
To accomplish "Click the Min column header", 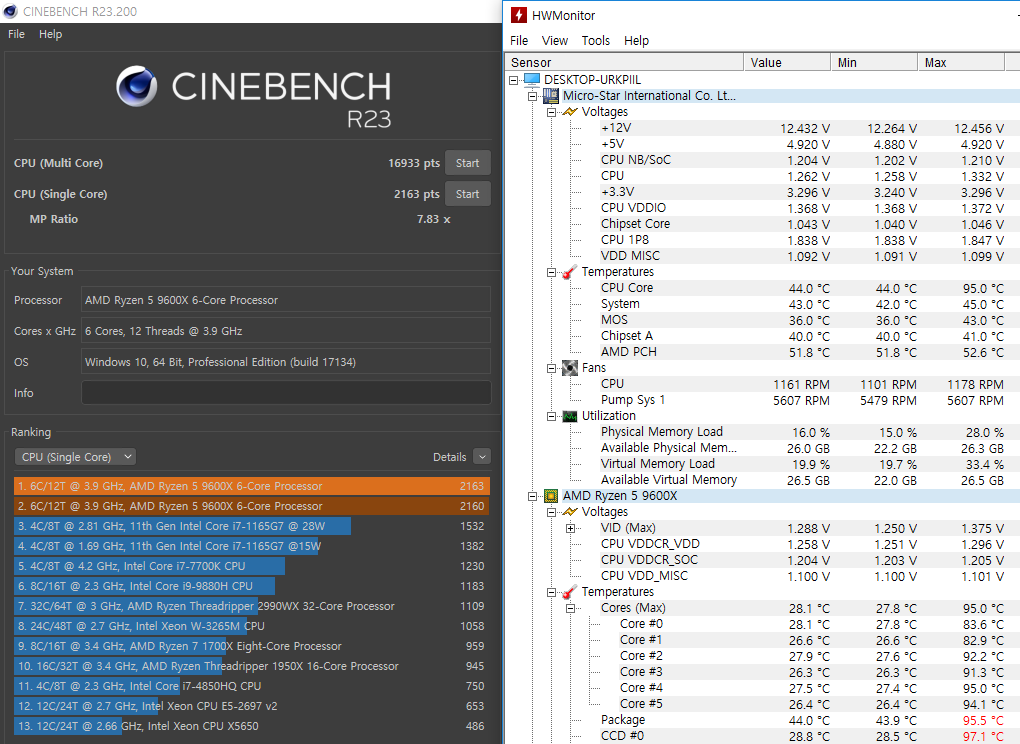I will click(874, 62).
